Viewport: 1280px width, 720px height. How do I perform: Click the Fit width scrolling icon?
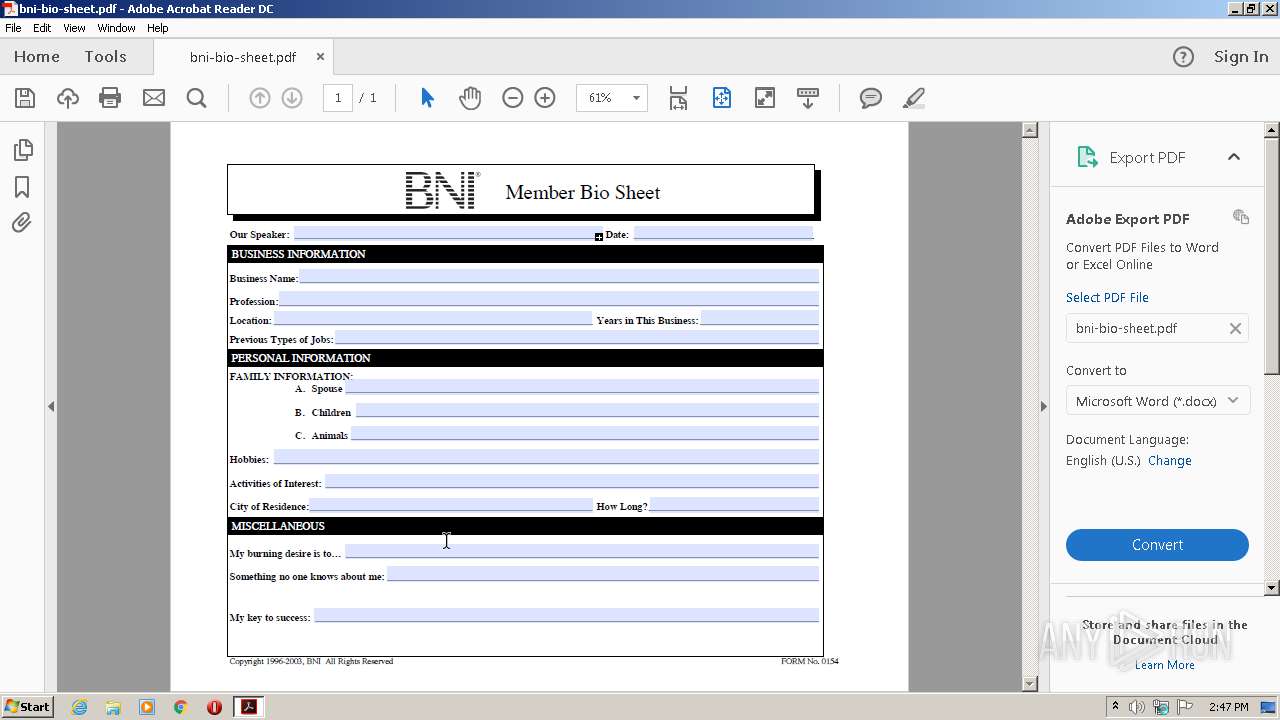(678, 98)
